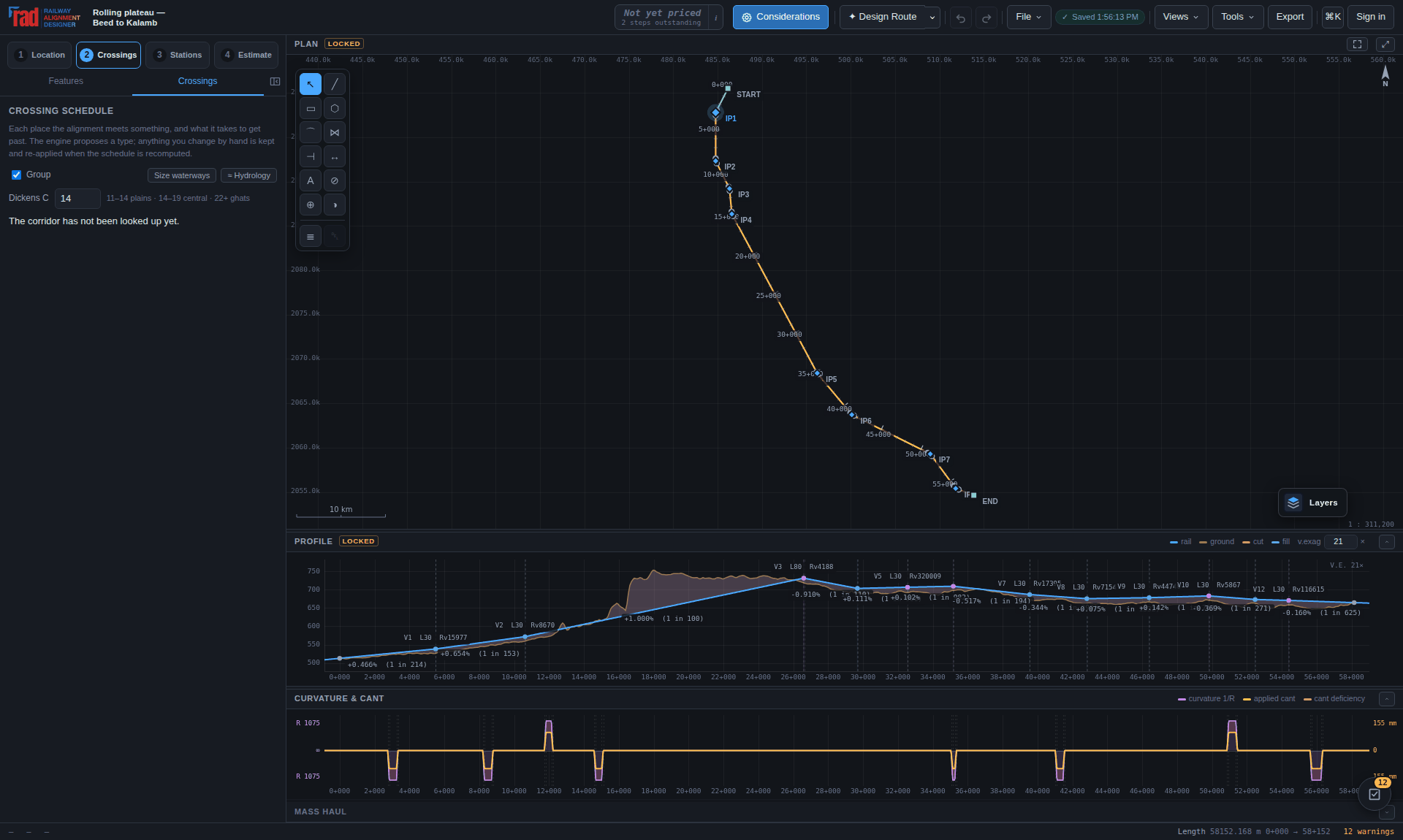Open the Considerations panel
The width and height of the screenshot is (1403, 840).
pyautogui.click(x=780, y=17)
